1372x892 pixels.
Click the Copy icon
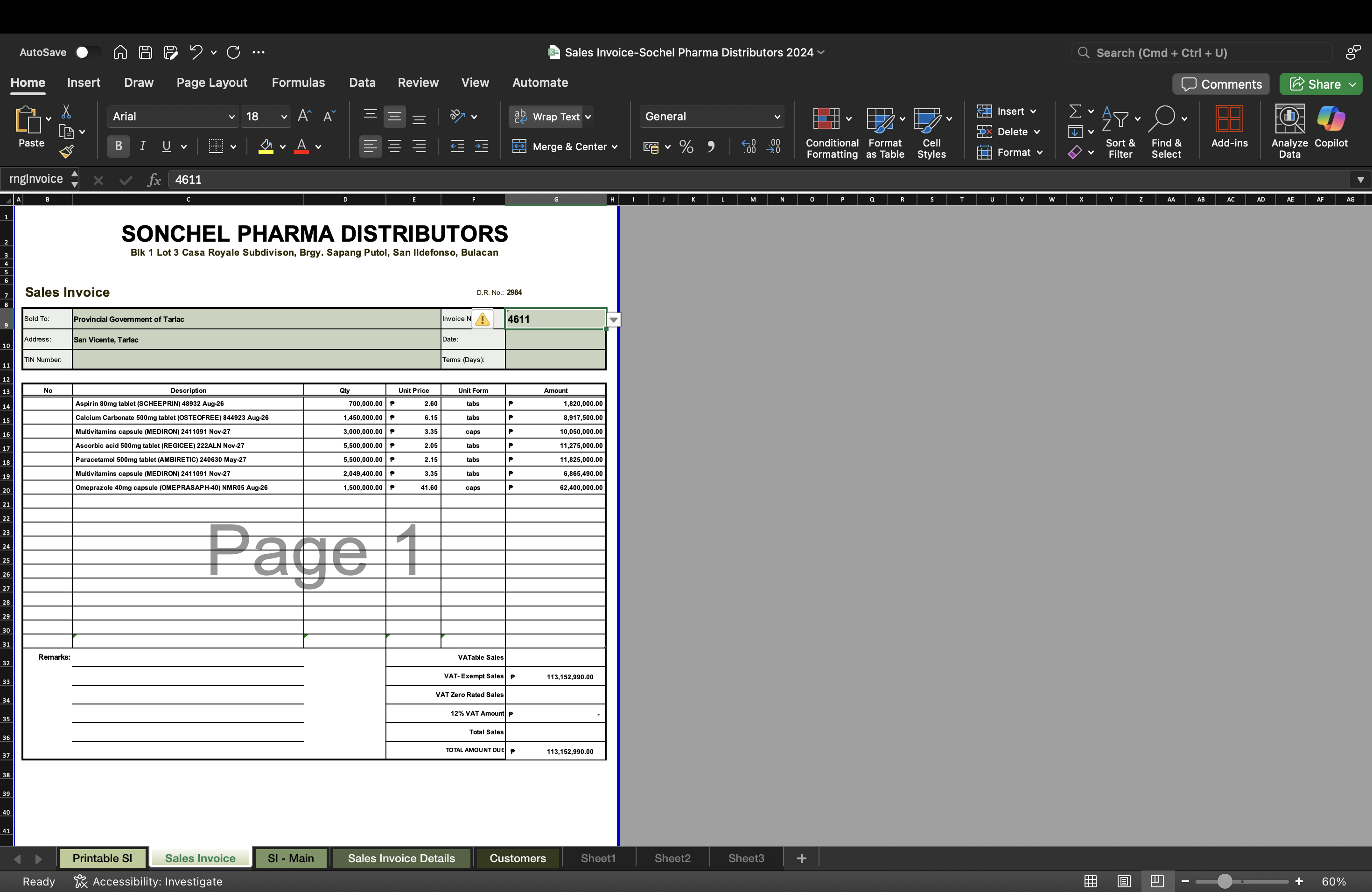66,132
